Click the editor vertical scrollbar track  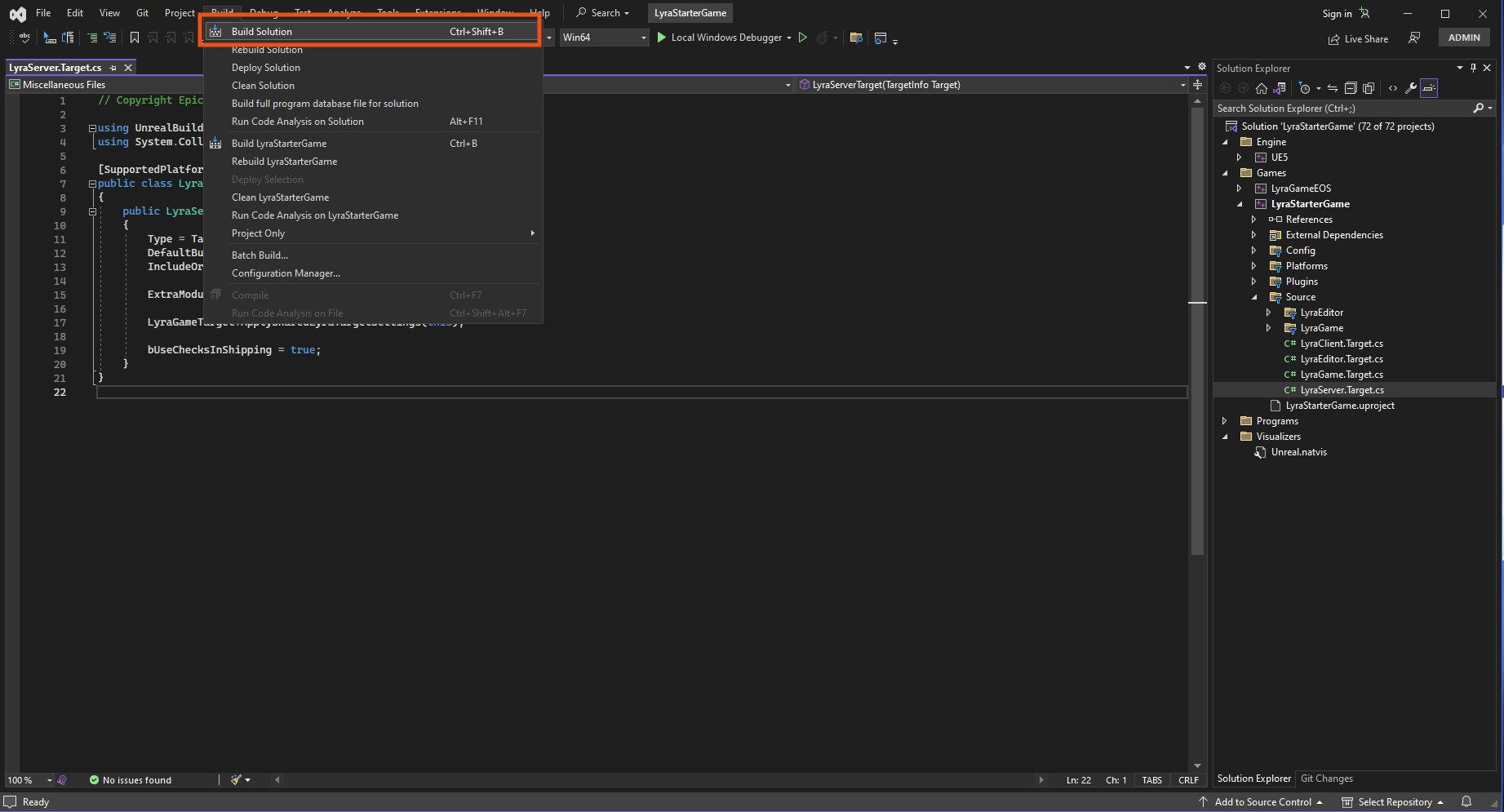point(1197,433)
